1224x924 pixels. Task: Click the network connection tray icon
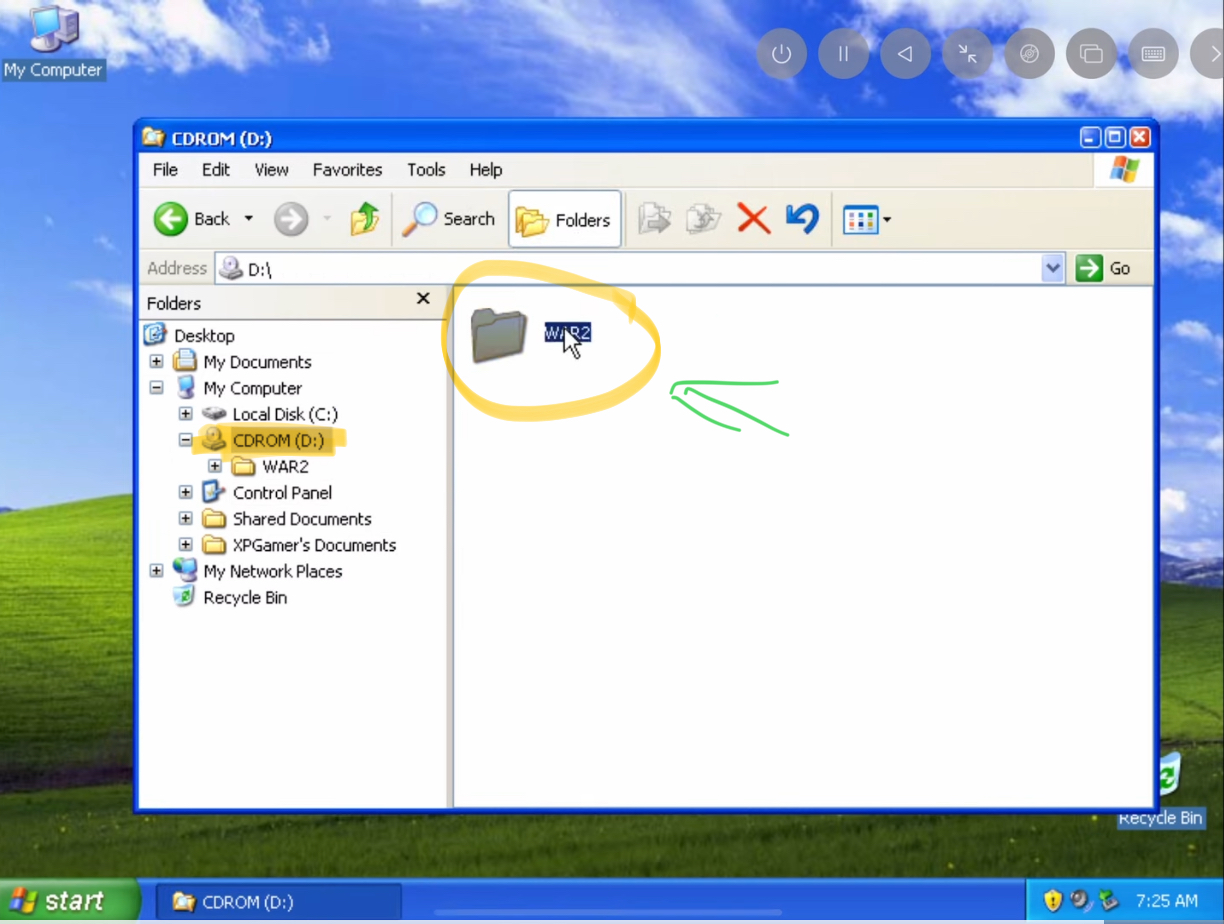(1107, 901)
